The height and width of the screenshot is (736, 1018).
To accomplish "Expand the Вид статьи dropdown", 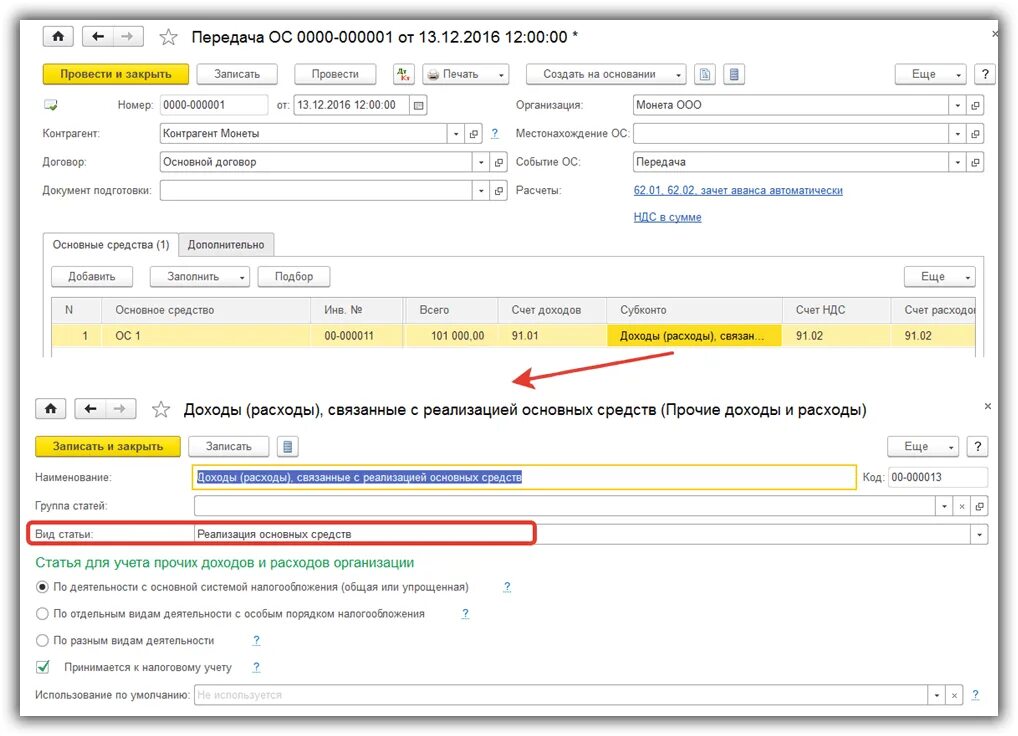I will [x=979, y=535].
